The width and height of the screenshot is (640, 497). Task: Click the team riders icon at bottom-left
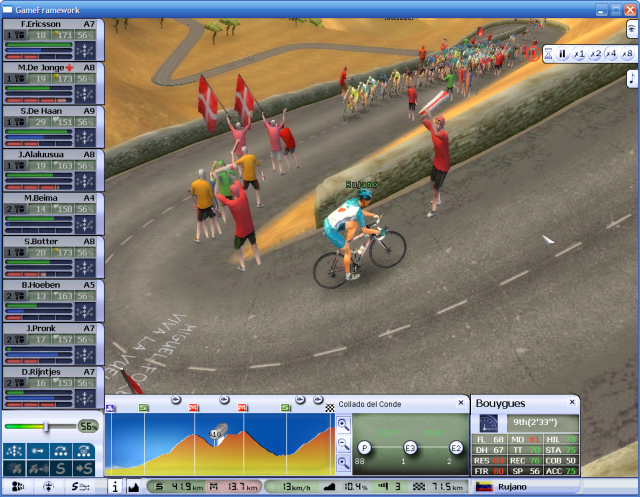19,487
